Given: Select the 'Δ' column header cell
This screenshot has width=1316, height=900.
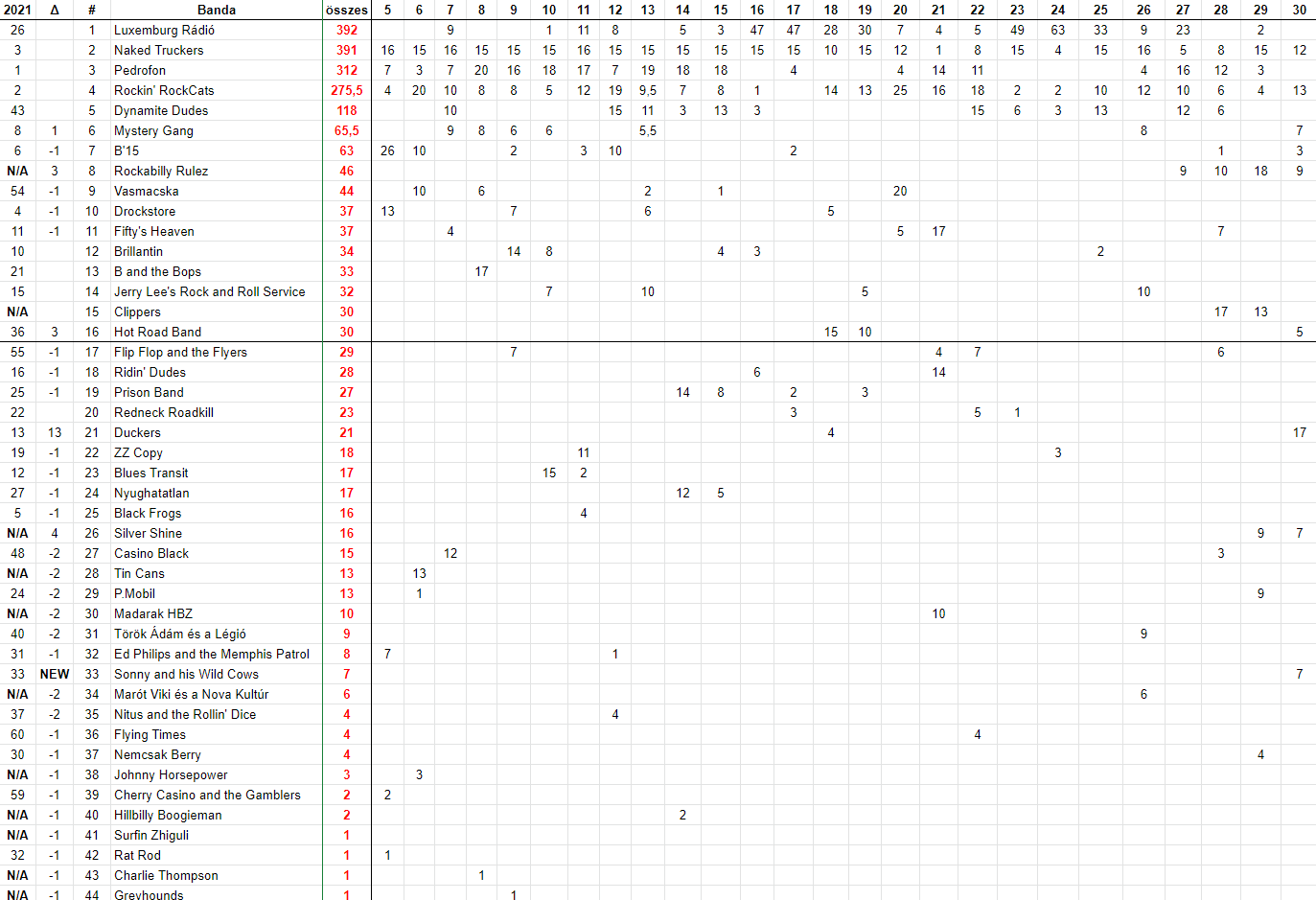Looking at the screenshot, I should [55, 10].
